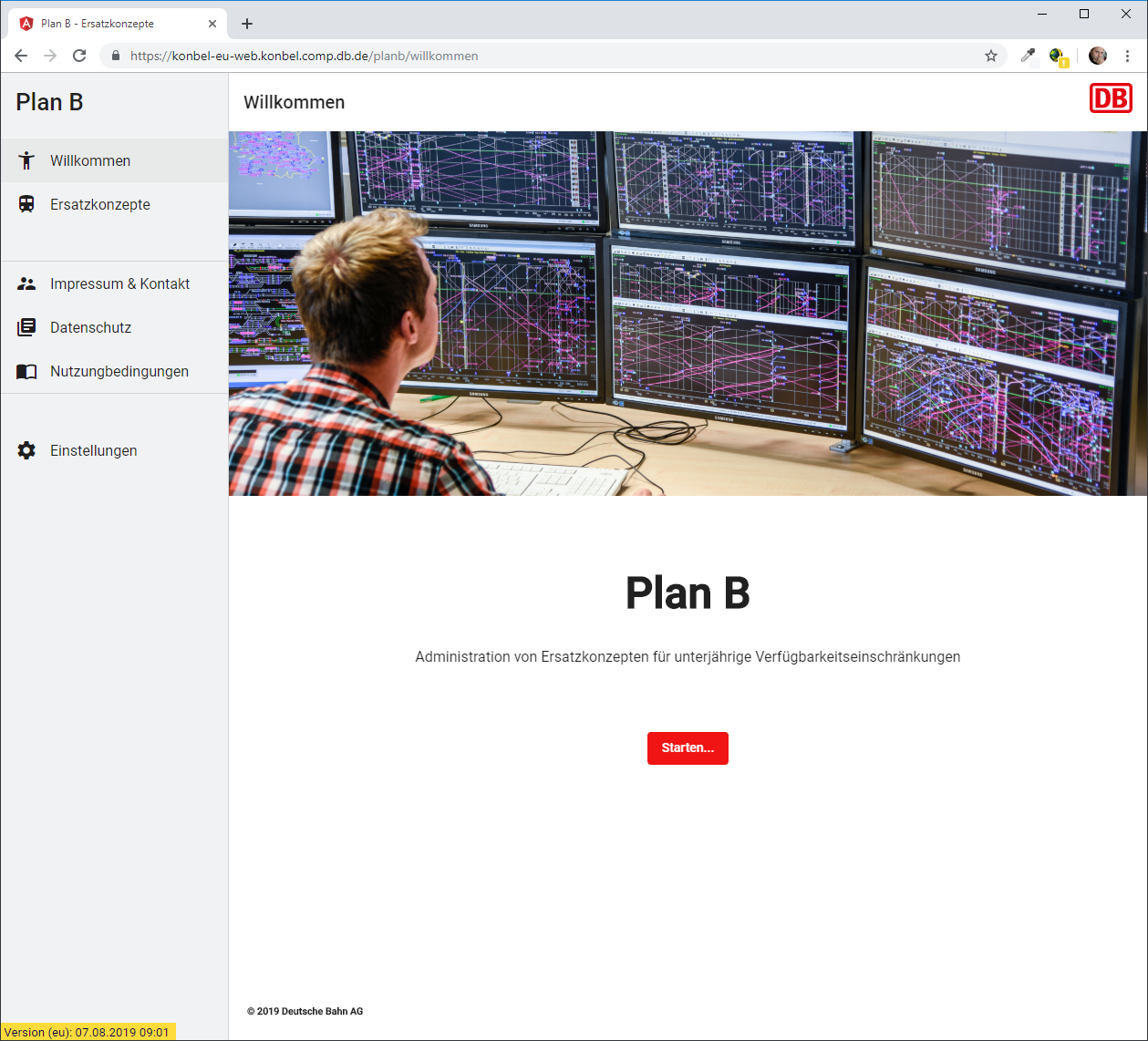Screen dimensions: 1148x1041
Task: Open a new browser tab
Action: coord(247,24)
